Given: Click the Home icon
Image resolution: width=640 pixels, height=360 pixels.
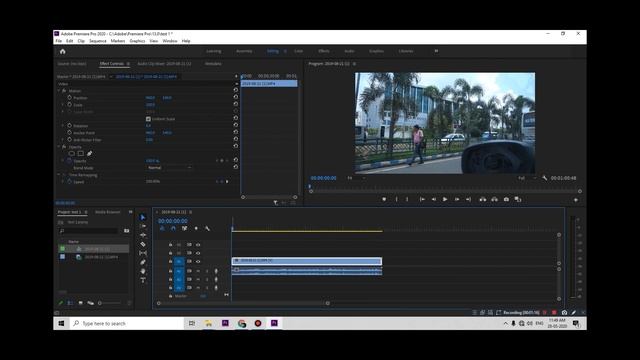Looking at the screenshot, I should coord(62,51).
